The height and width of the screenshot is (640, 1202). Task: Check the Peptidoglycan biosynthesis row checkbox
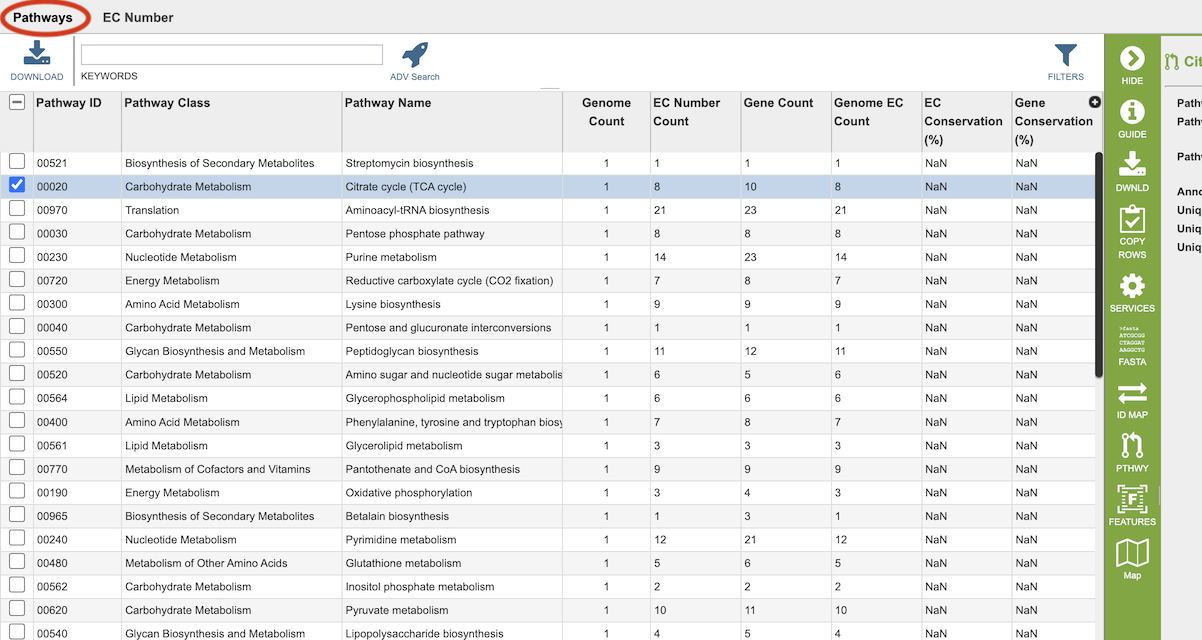click(17, 349)
